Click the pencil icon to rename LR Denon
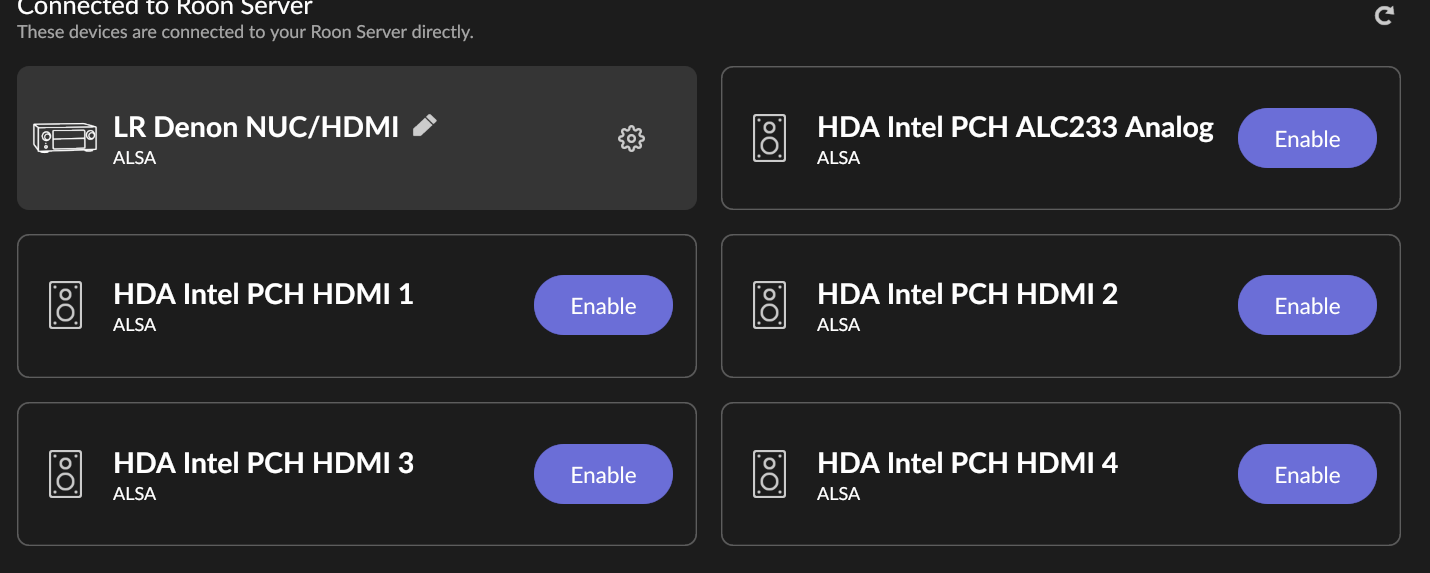Viewport: 1430px width, 573px height. [425, 125]
